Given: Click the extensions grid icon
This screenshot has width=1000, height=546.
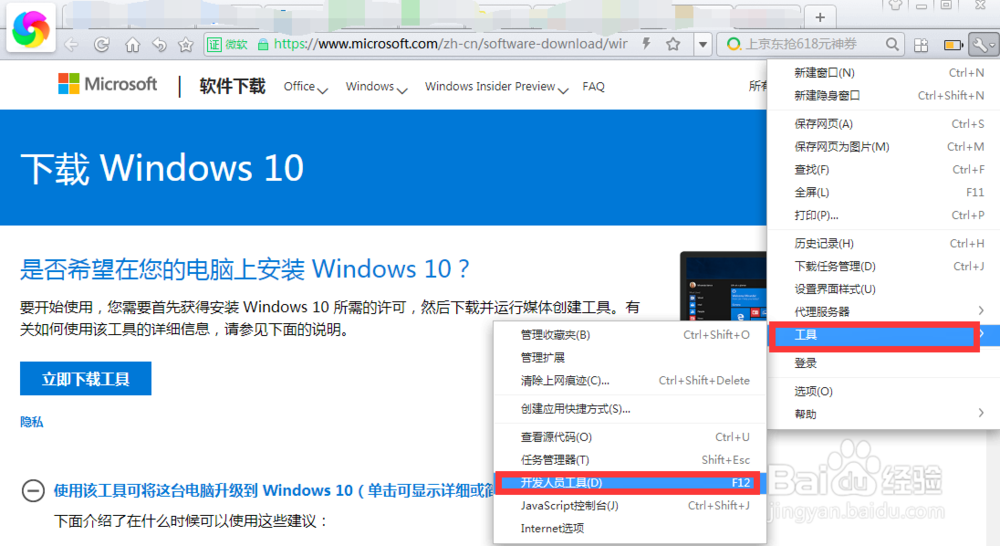Looking at the screenshot, I should click(921, 45).
